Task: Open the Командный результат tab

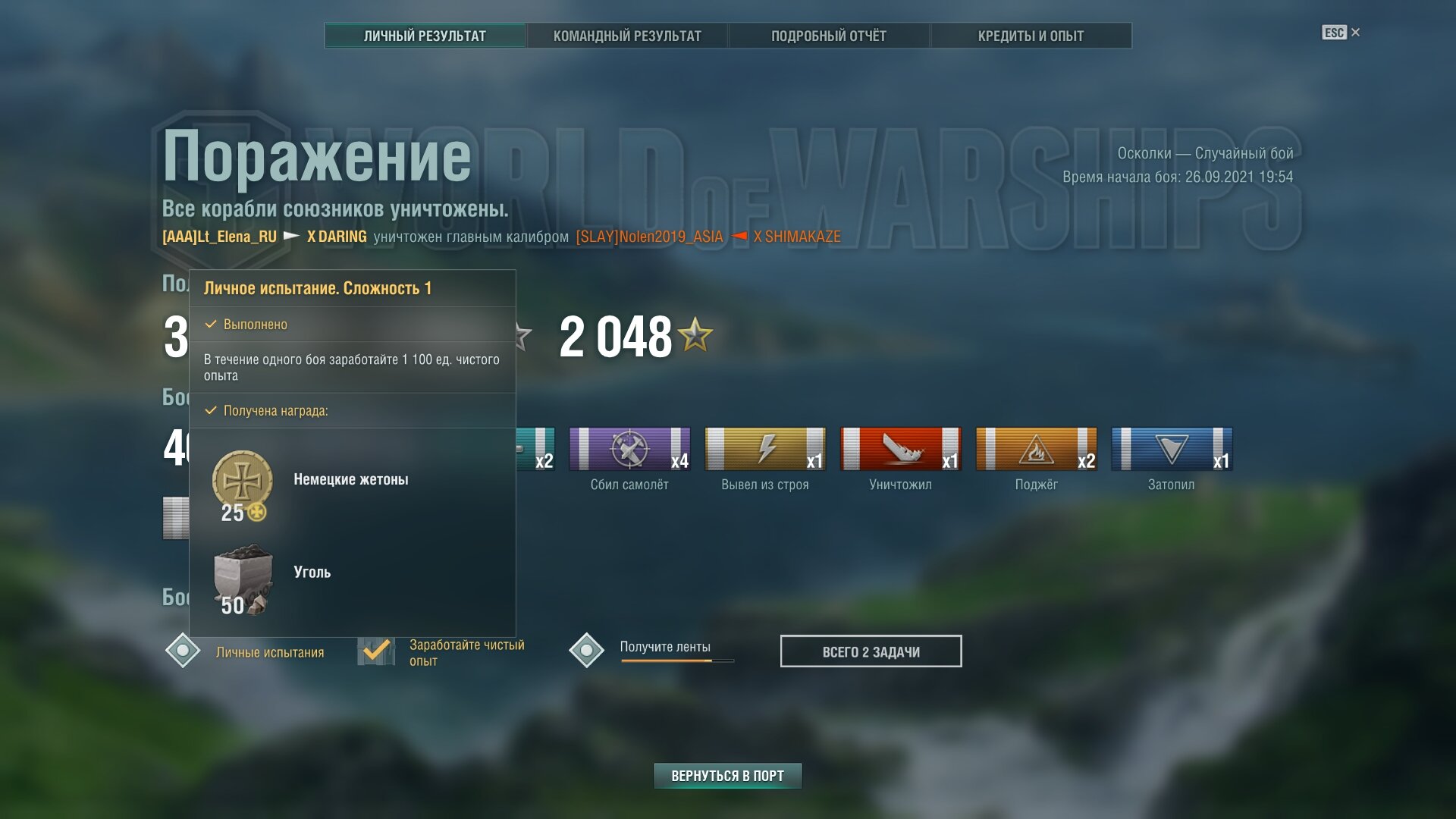Action: coord(627,36)
